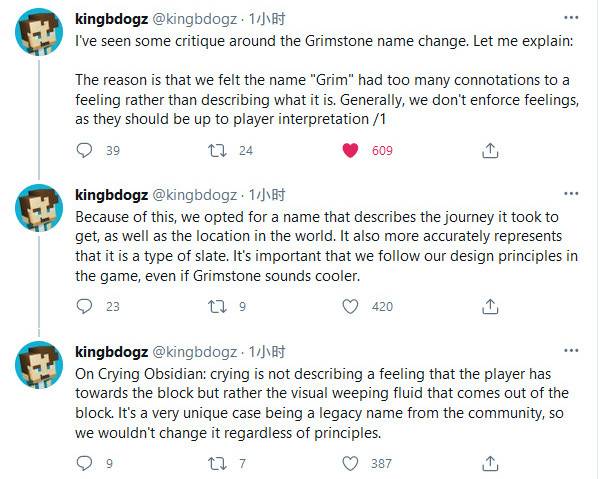
Task: Like the Crying Obsidian tweet
Action: click(x=350, y=463)
